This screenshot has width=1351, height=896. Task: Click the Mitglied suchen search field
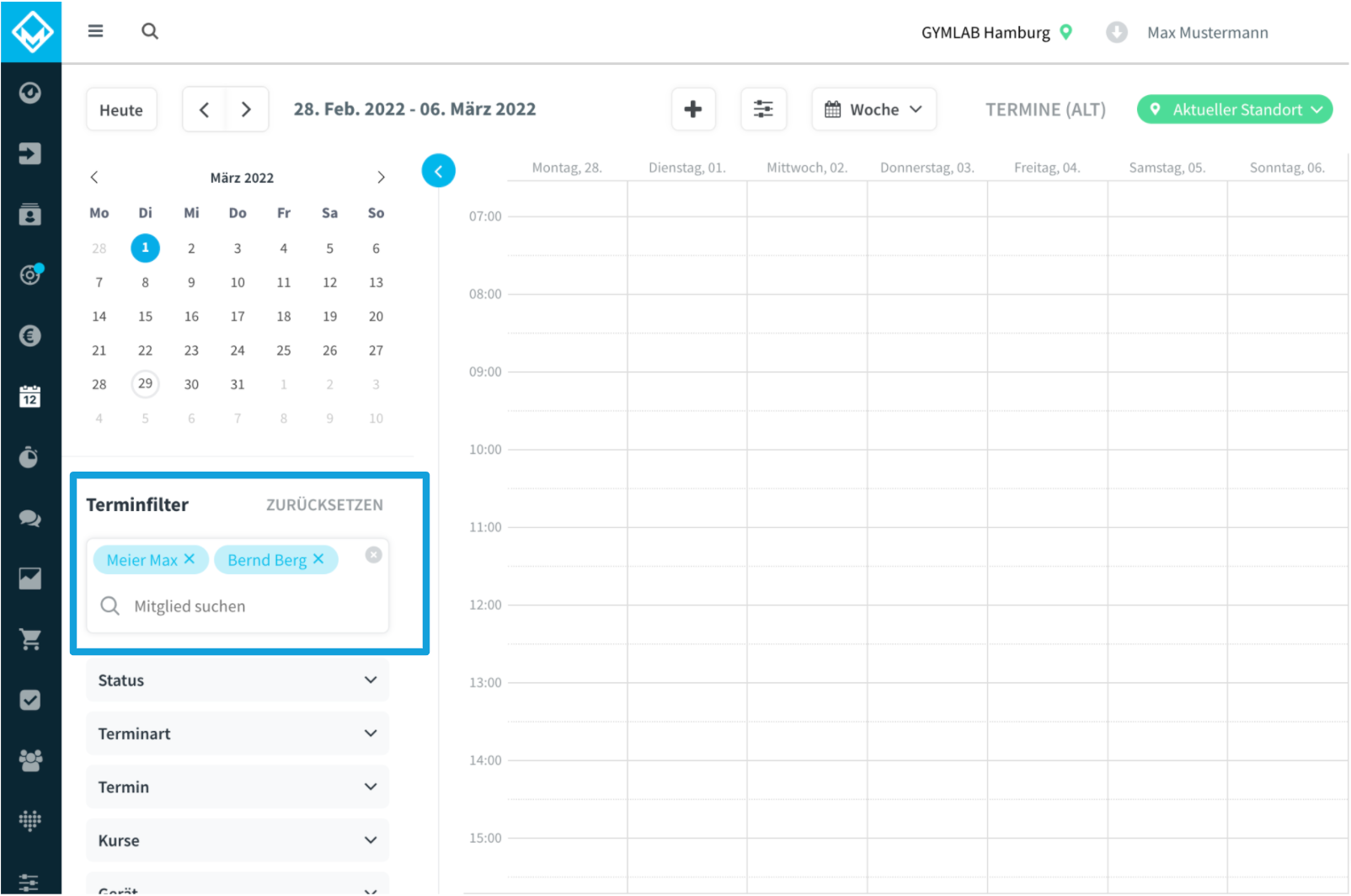(x=244, y=606)
